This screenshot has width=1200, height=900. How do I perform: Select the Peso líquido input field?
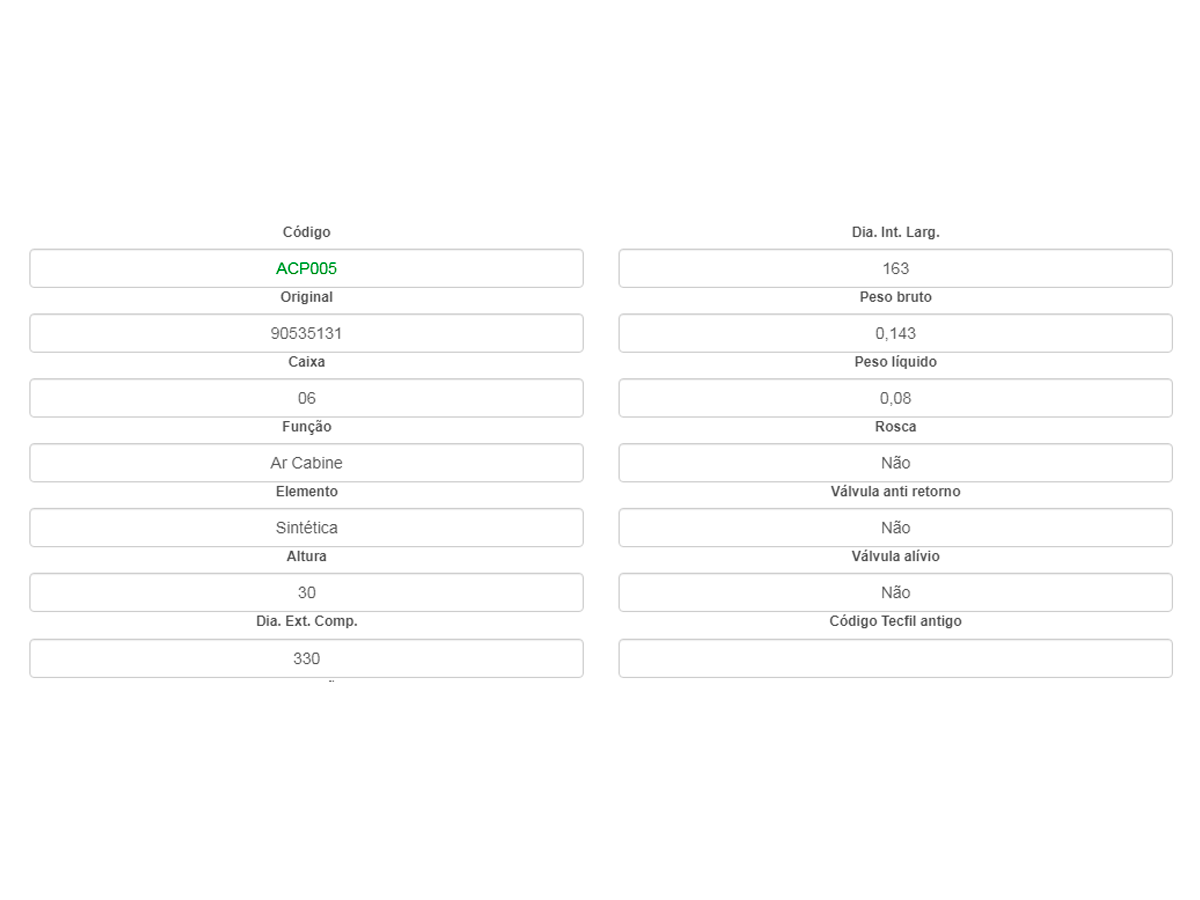(895, 398)
